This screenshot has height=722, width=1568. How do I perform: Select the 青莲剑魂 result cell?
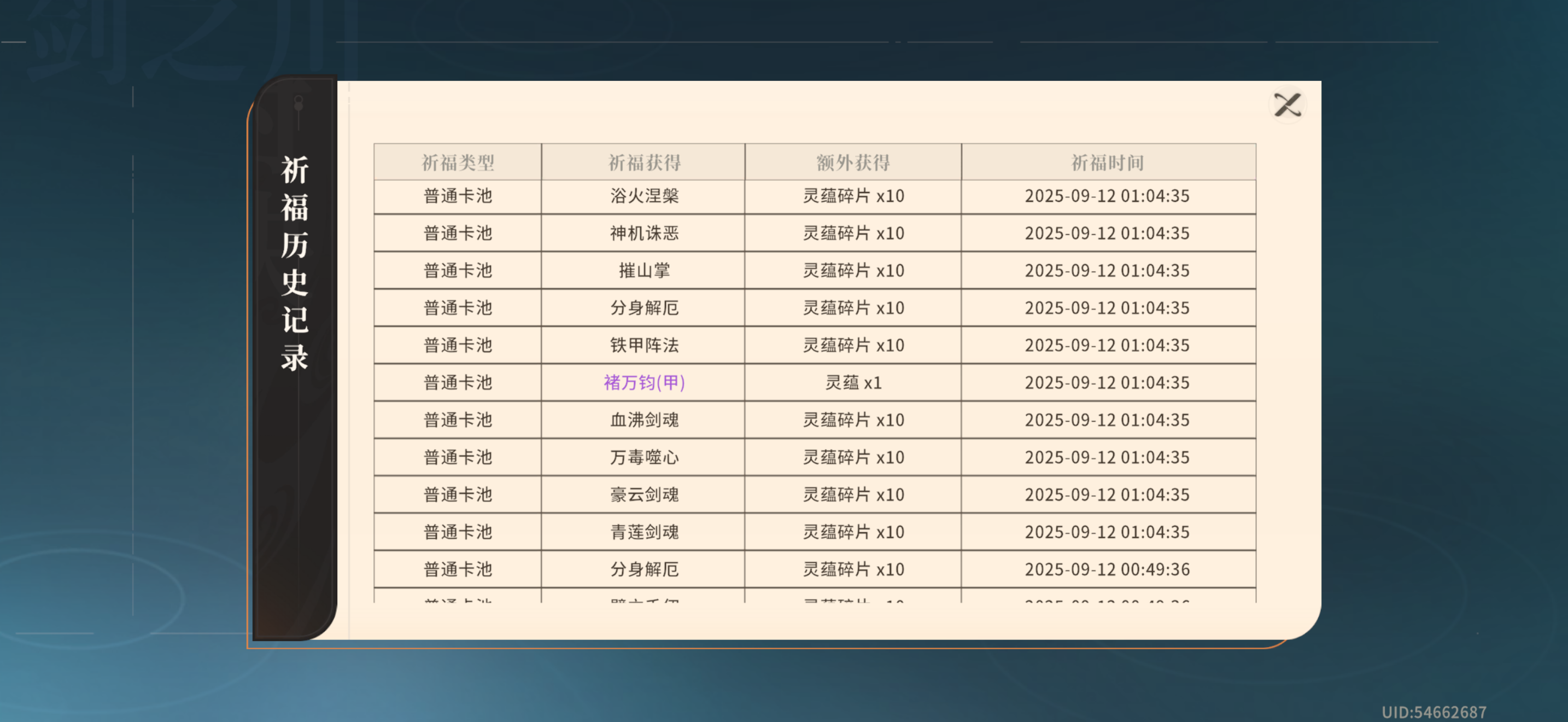(x=644, y=532)
